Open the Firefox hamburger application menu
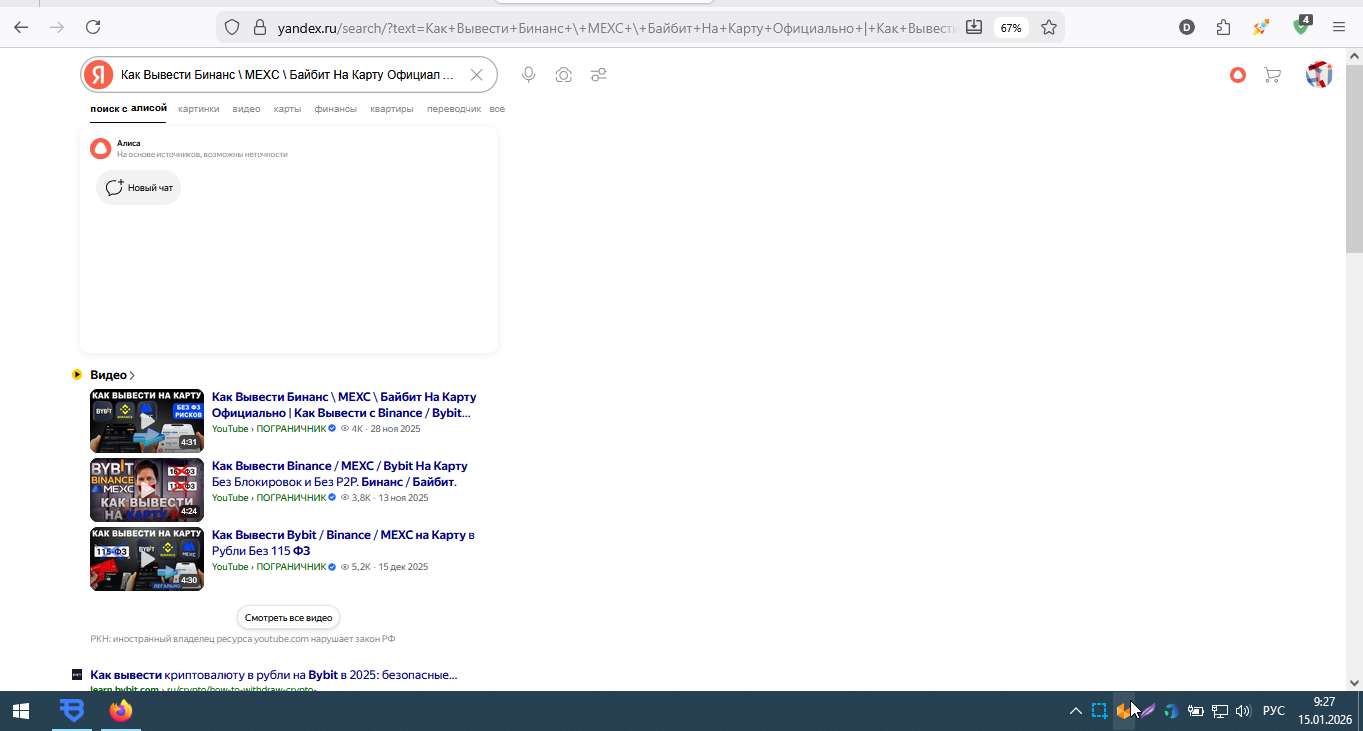This screenshot has width=1363, height=731. [1339, 28]
